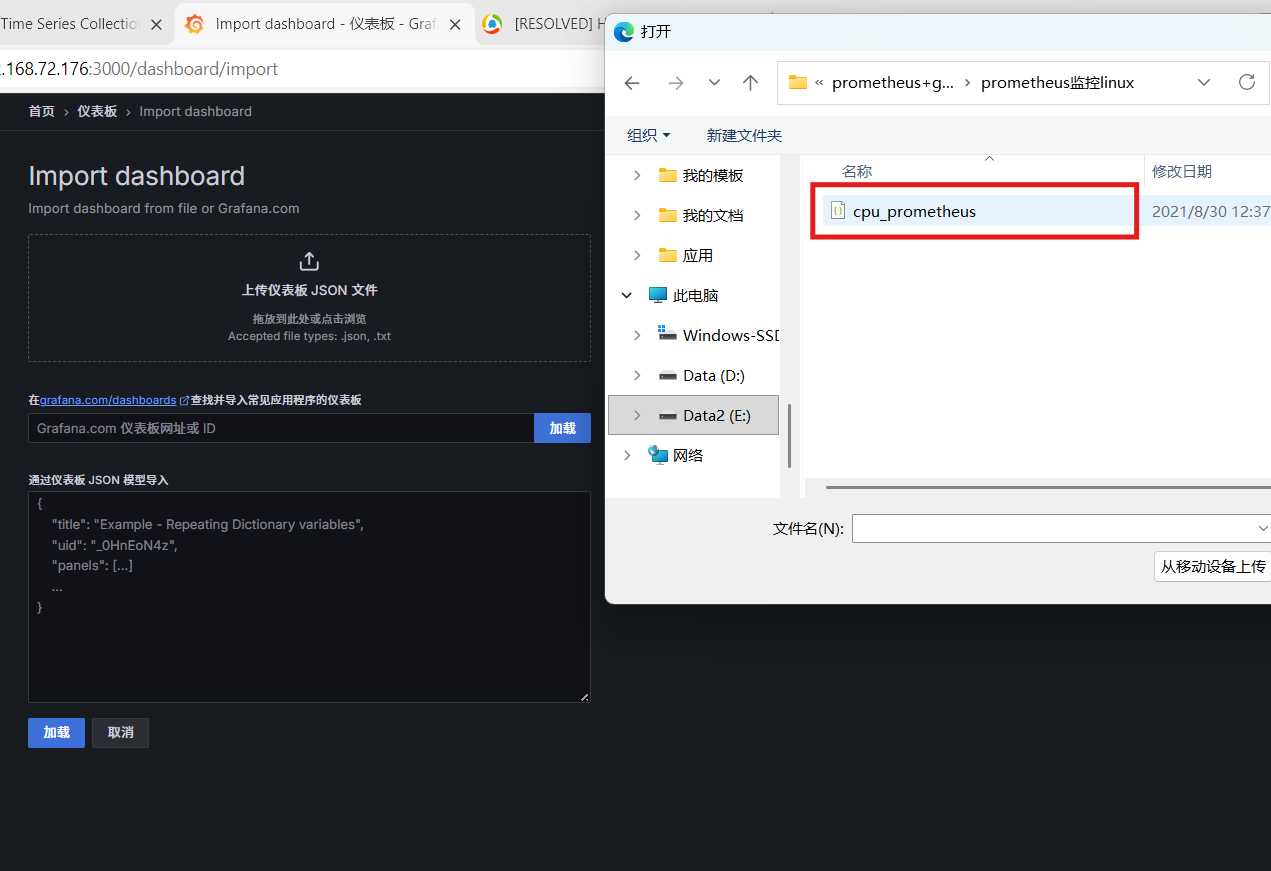Image resolution: width=1271 pixels, height=871 pixels.
Task: Open recent locations dropdown in file dialog
Action: coord(714,83)
